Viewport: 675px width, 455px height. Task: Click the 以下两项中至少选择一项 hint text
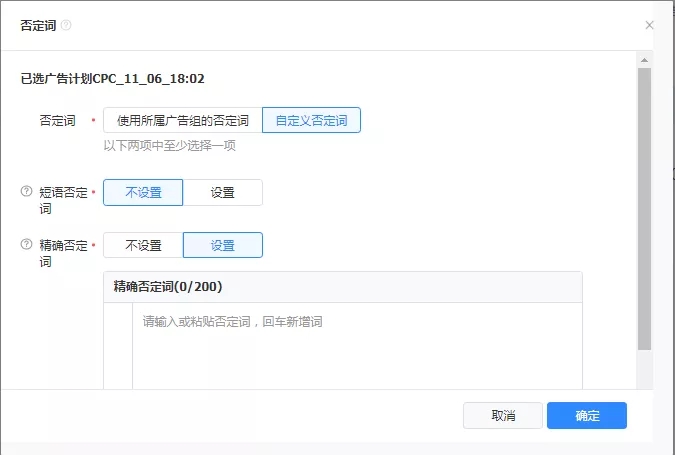tap(169, 146)
